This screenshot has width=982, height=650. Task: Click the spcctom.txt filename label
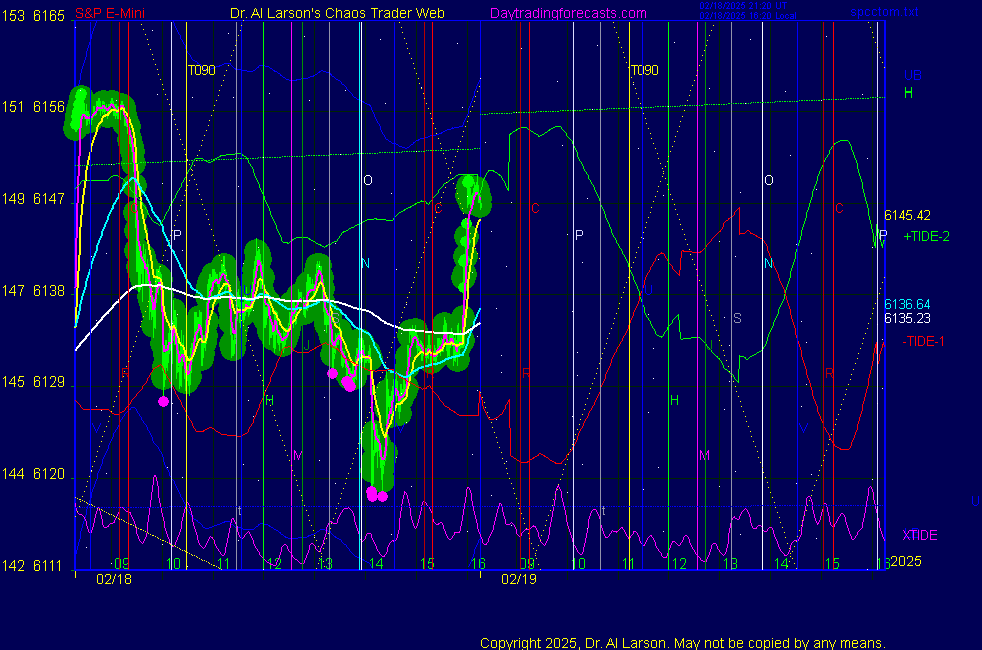point(884,12)
